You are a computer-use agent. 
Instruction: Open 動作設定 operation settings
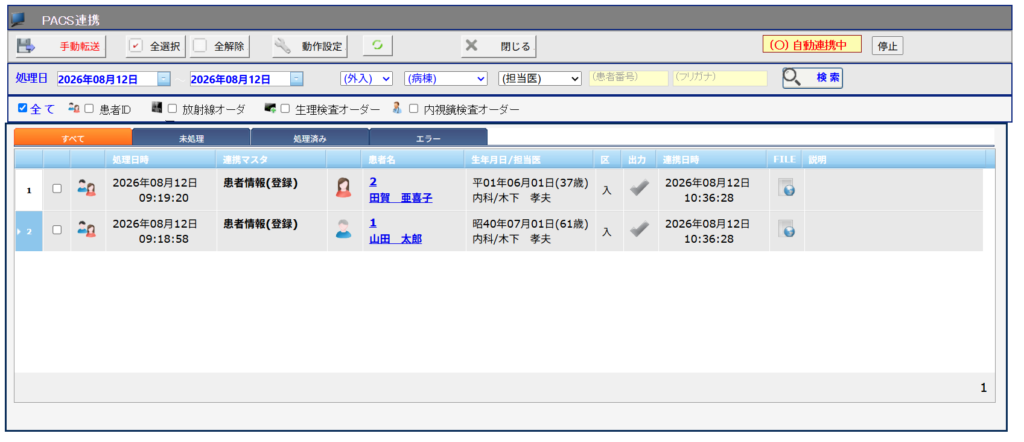click(x=310, y=46)
